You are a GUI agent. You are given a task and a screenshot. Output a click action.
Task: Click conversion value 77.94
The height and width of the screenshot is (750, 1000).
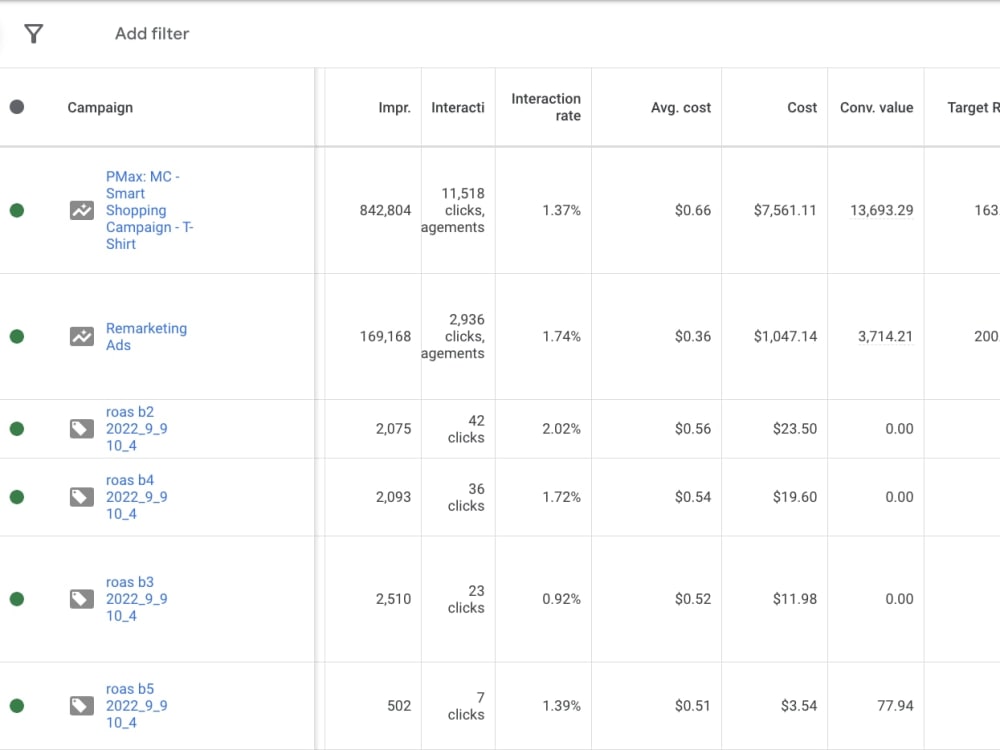tap(895, 706)
